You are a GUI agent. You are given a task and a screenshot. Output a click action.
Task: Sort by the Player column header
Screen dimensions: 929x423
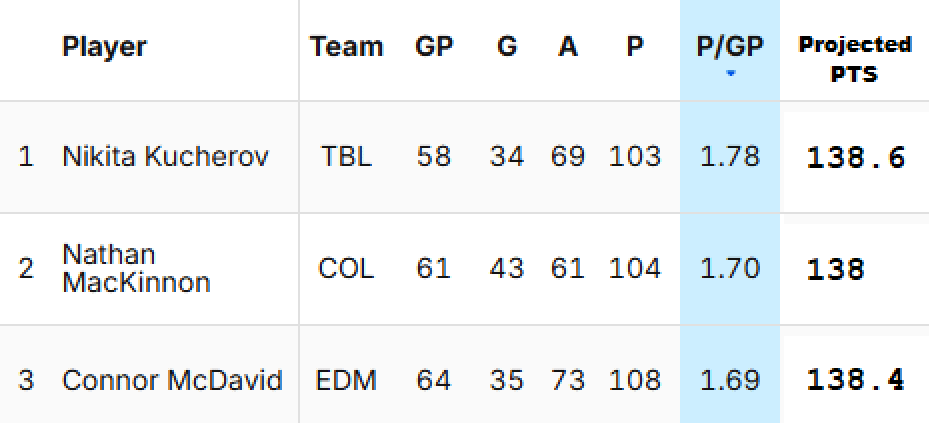104,47
